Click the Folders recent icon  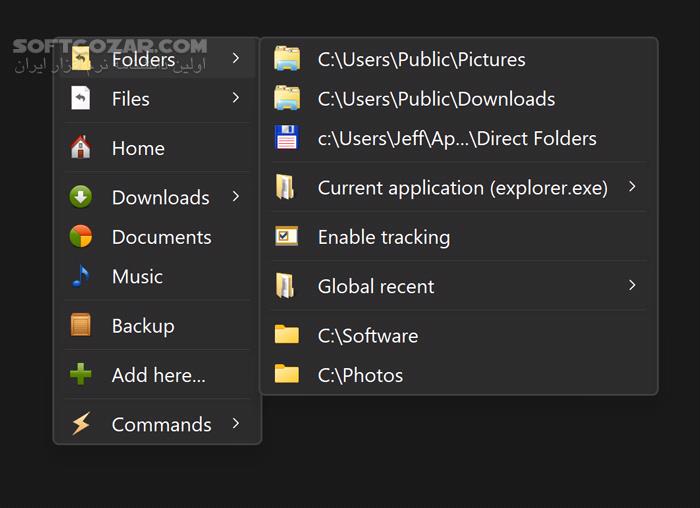point(81,58)
